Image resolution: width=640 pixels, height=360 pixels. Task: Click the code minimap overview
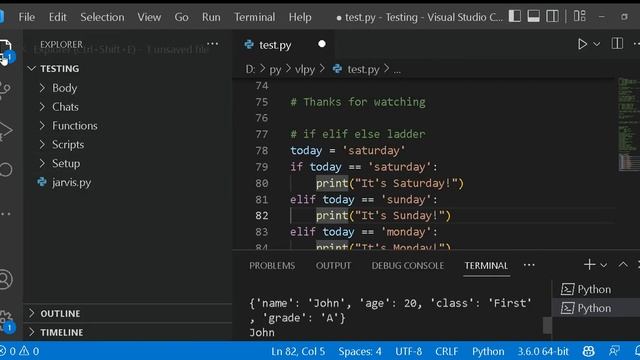tap(629, 124)
